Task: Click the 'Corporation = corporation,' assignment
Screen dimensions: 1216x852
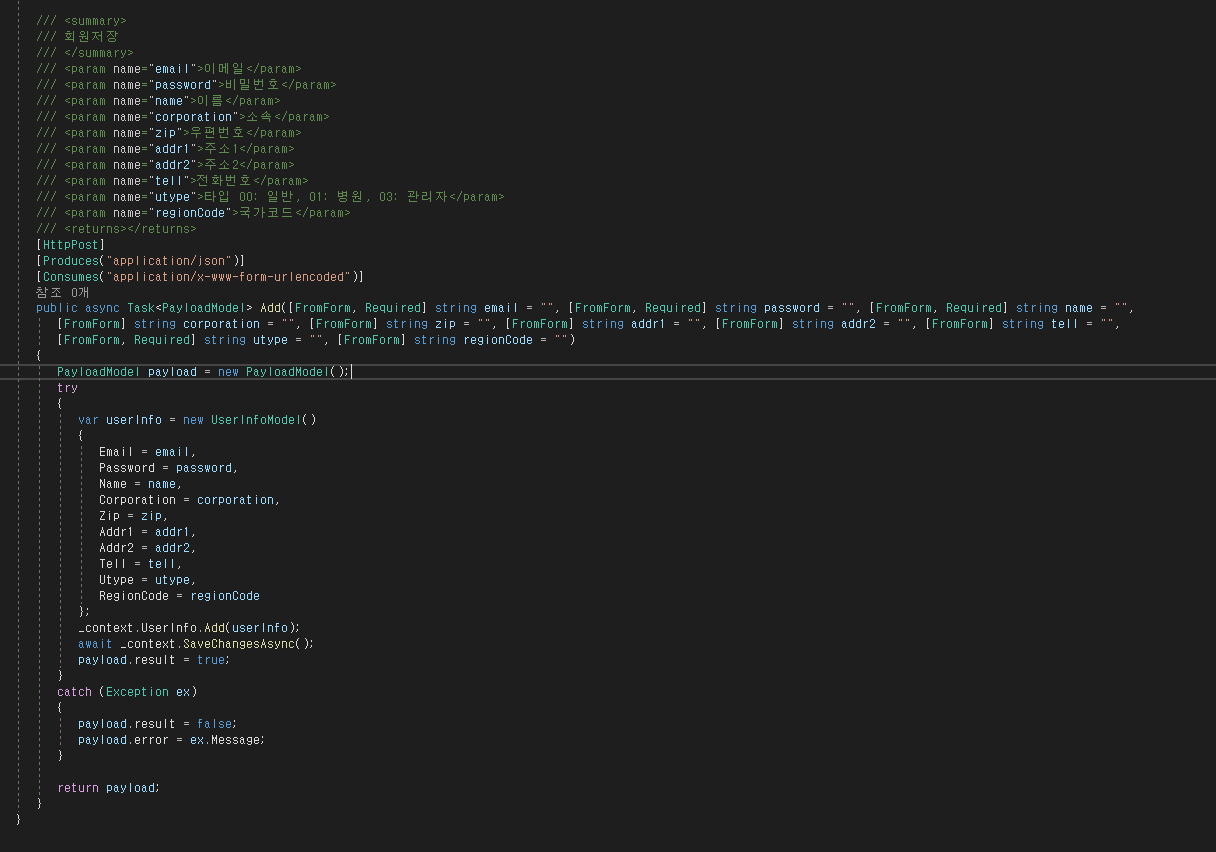Action: pos(189,500)
